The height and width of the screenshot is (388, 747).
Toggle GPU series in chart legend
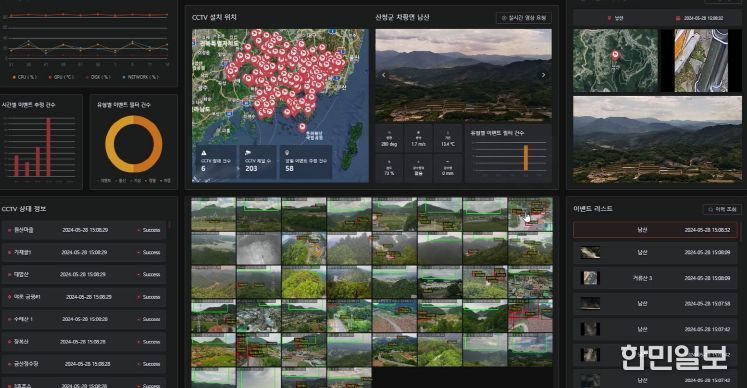click(62, 77)
